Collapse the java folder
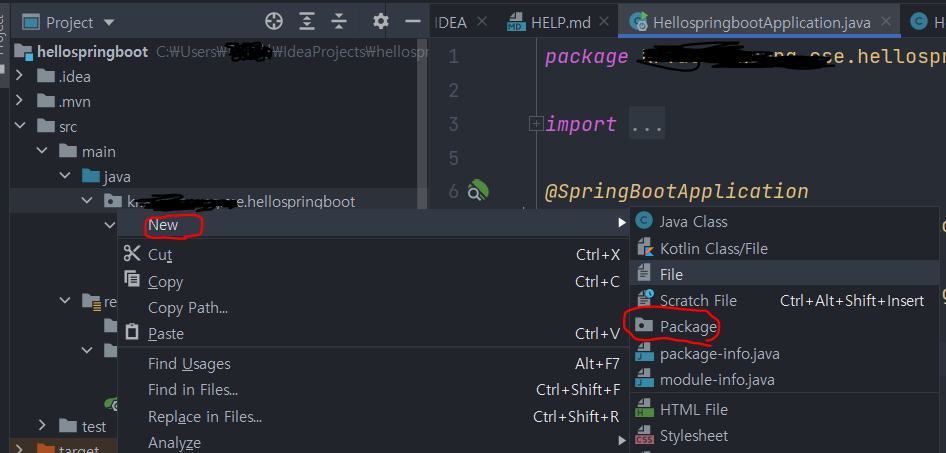Viewport: 946px width, 453px height. click(x=65, y=177)
